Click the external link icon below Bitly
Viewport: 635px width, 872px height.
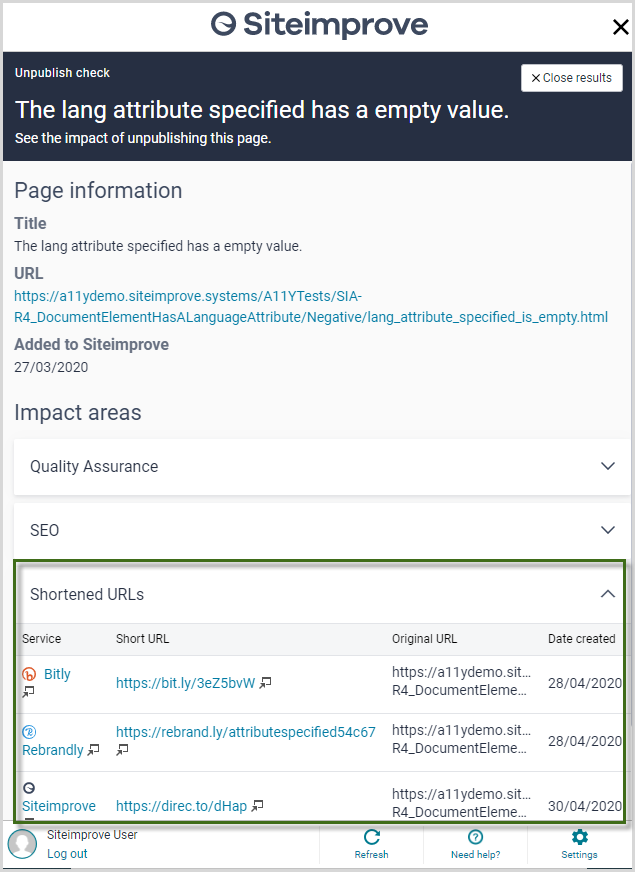point(28,692)
